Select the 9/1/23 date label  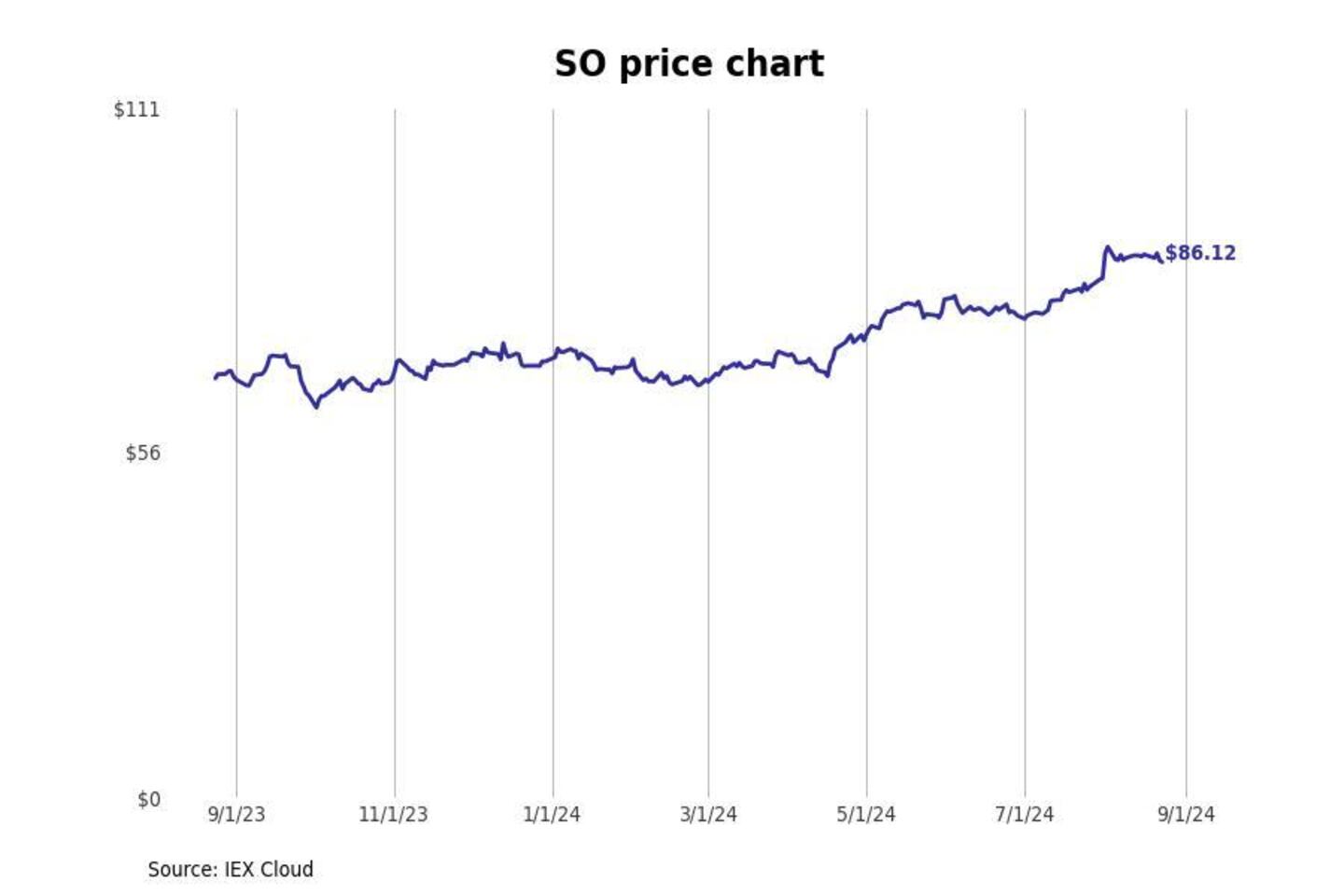(x=236, y=815)
